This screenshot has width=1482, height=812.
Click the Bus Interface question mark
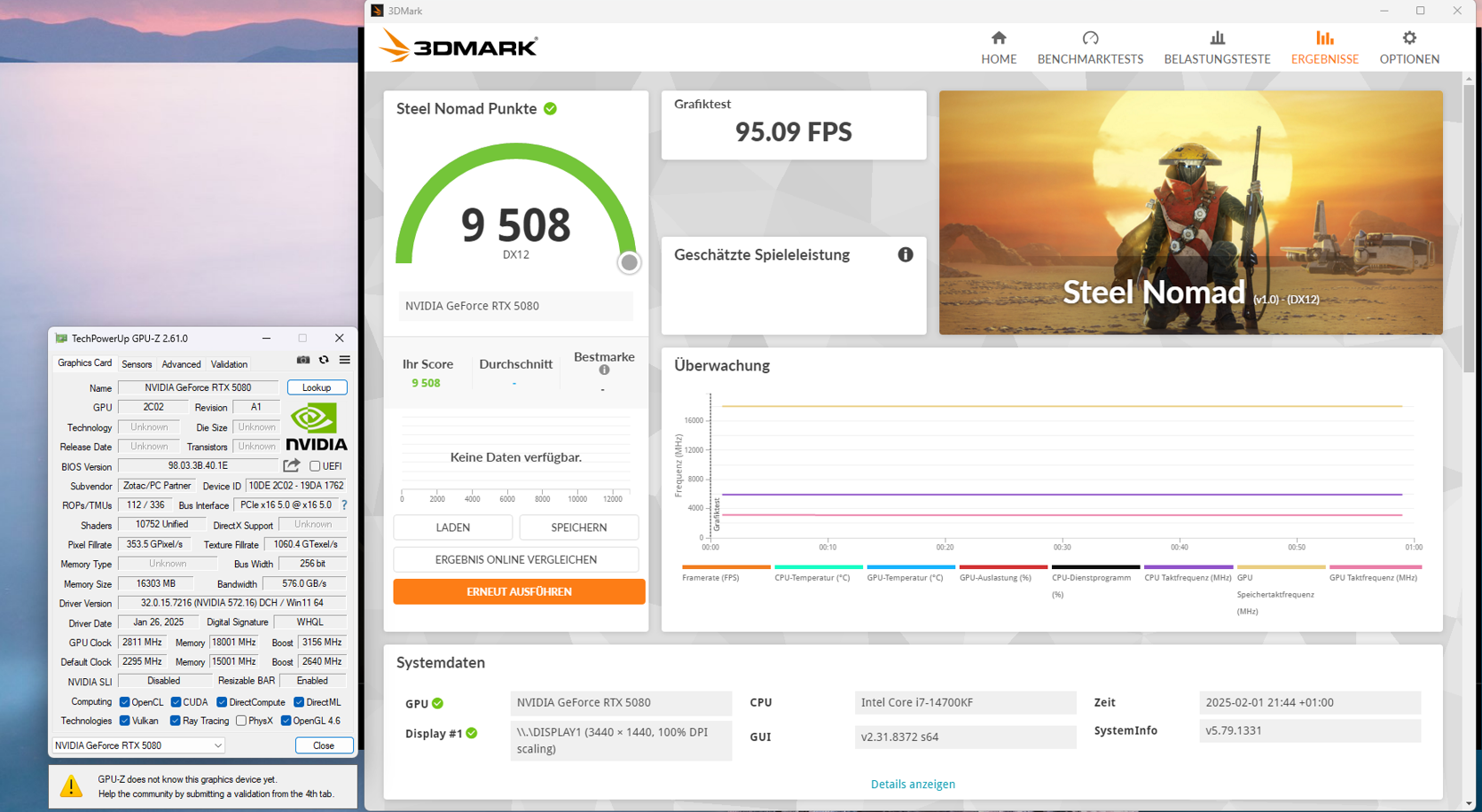coord(344,505)
